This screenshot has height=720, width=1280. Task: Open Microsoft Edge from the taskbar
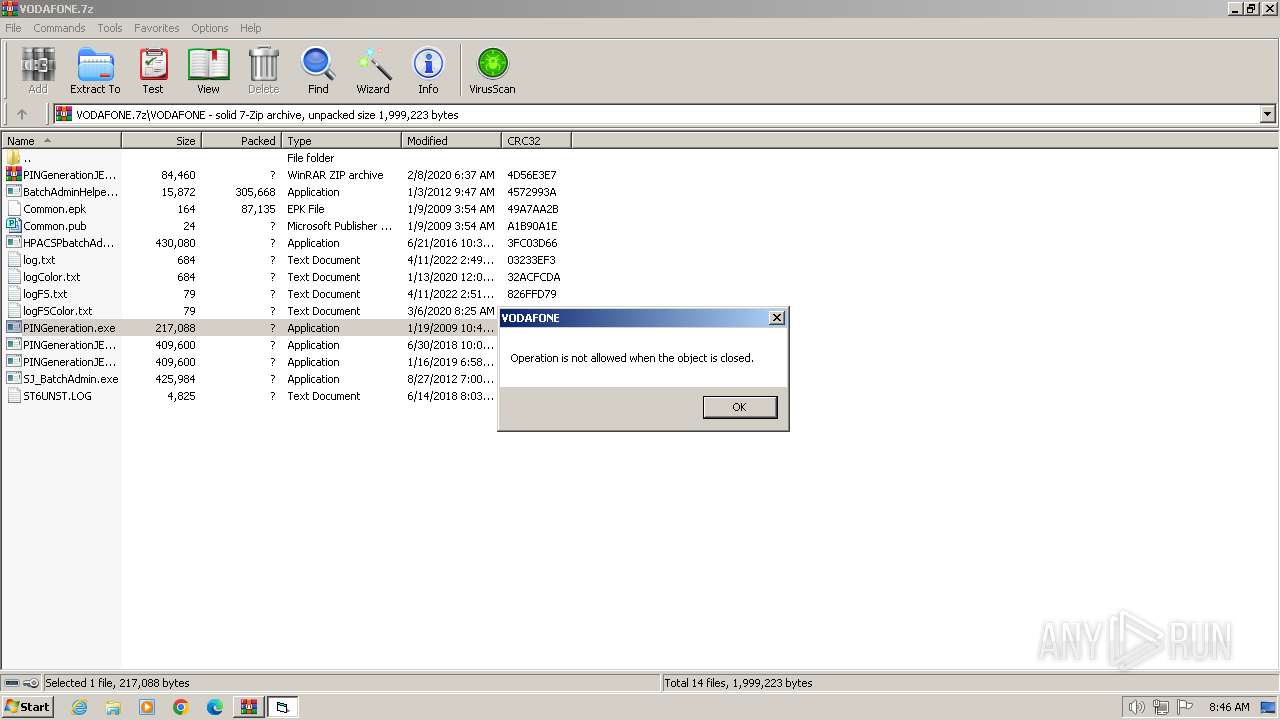pyautogui.click(x=215, y=707)
